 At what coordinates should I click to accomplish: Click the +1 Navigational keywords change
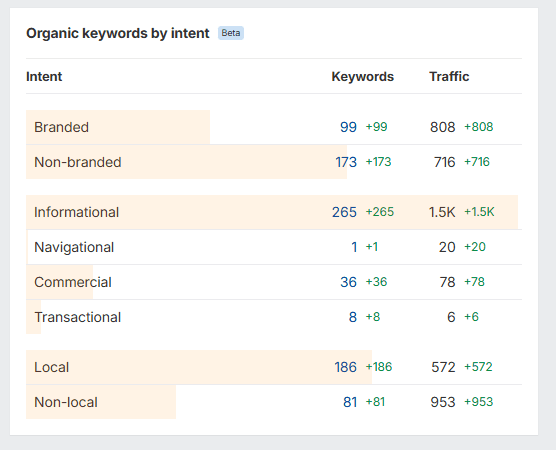372,246
